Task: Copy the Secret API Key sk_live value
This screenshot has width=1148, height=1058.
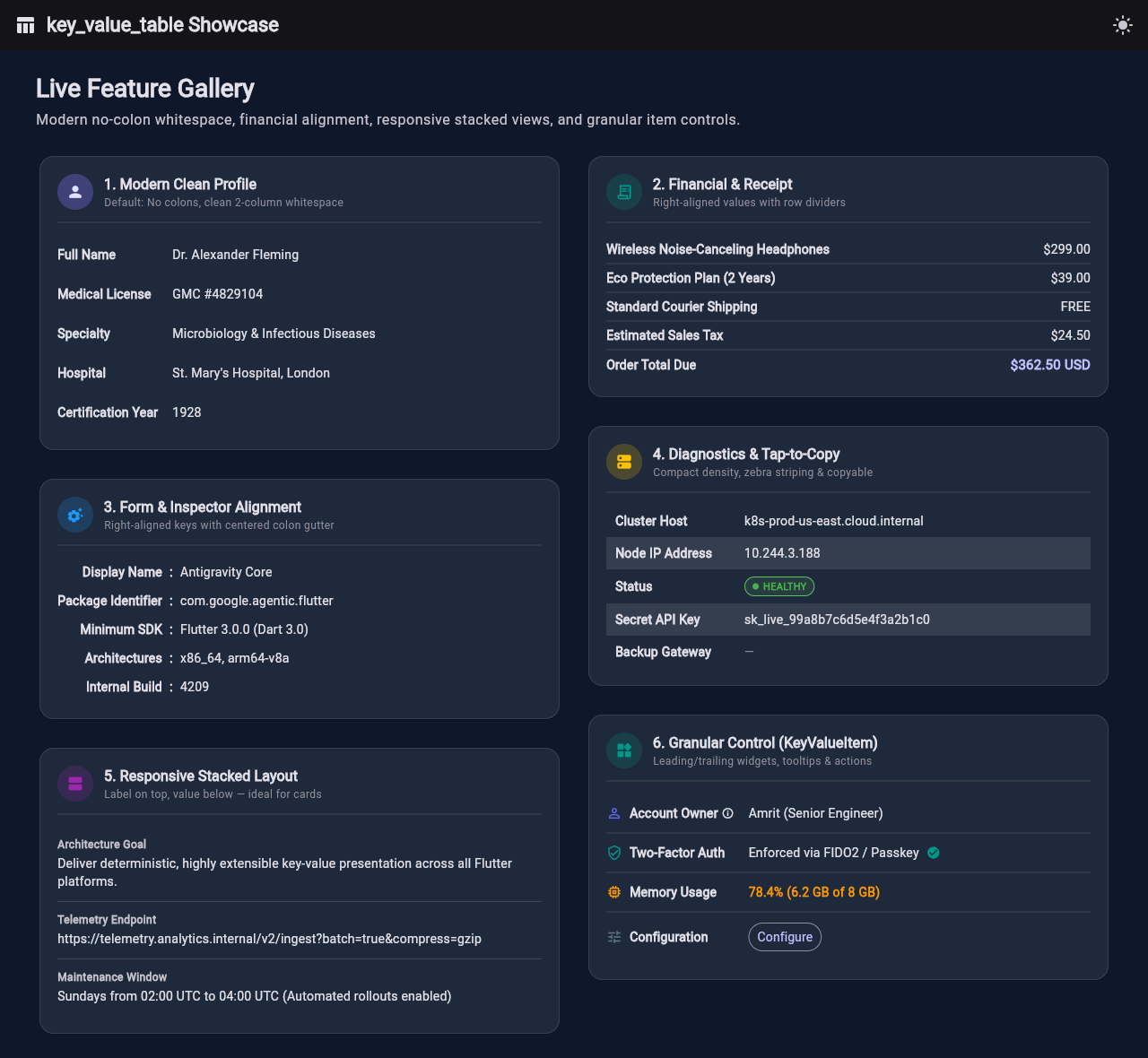Action: tap(837, 620)
